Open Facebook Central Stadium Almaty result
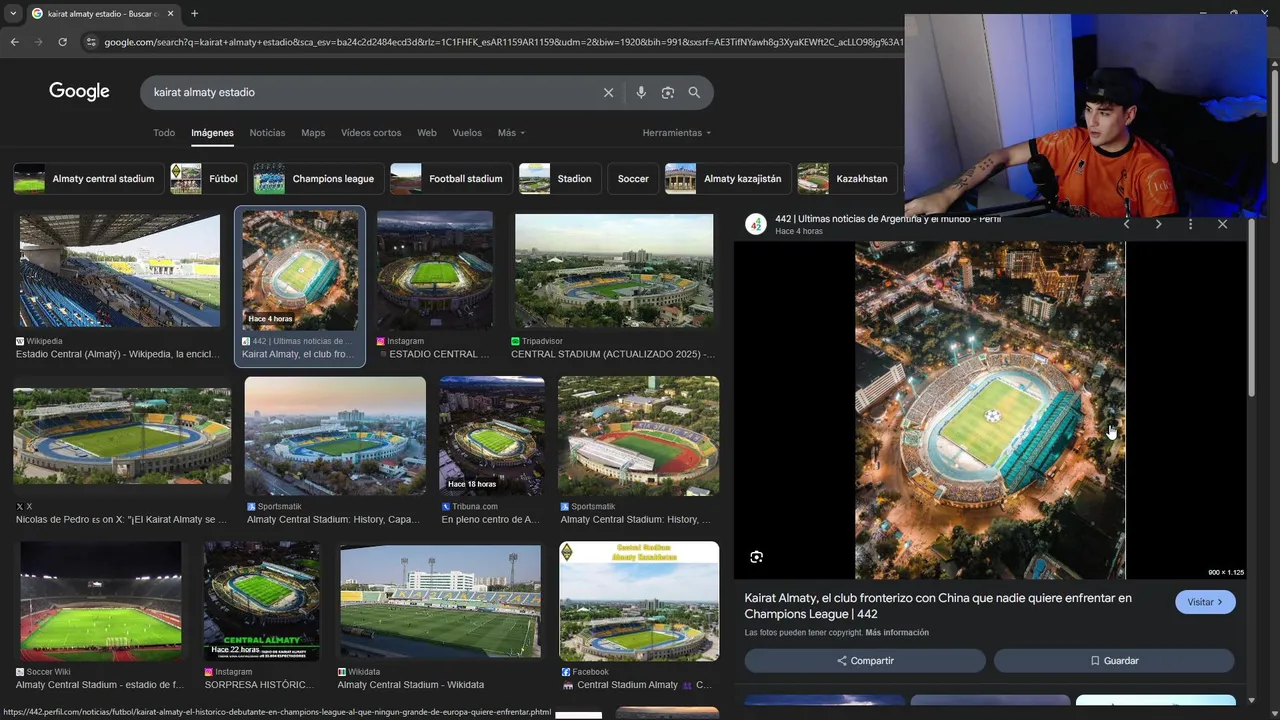The image size is (1280, 720). click(639, 601)
